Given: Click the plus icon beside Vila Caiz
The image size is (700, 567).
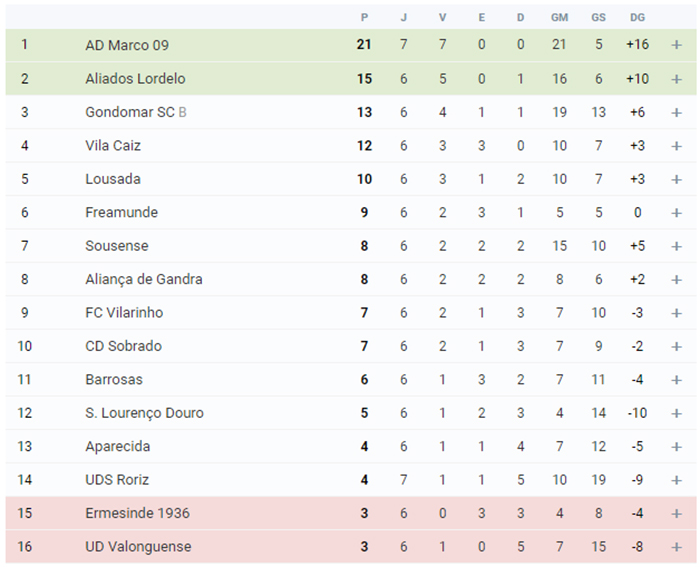Looking at the screenshot, I should tap(676, 146).
